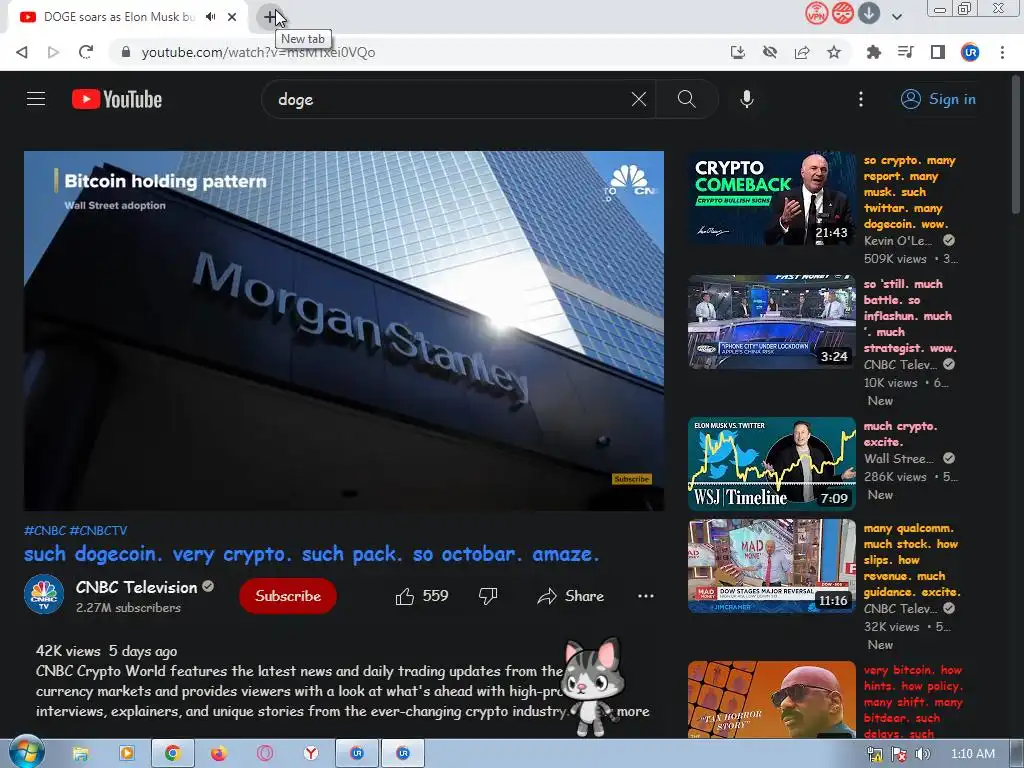Toggle the browser side panel
Screen dimensions: 1024x768
pyautogui.click(x=938, y=52)
